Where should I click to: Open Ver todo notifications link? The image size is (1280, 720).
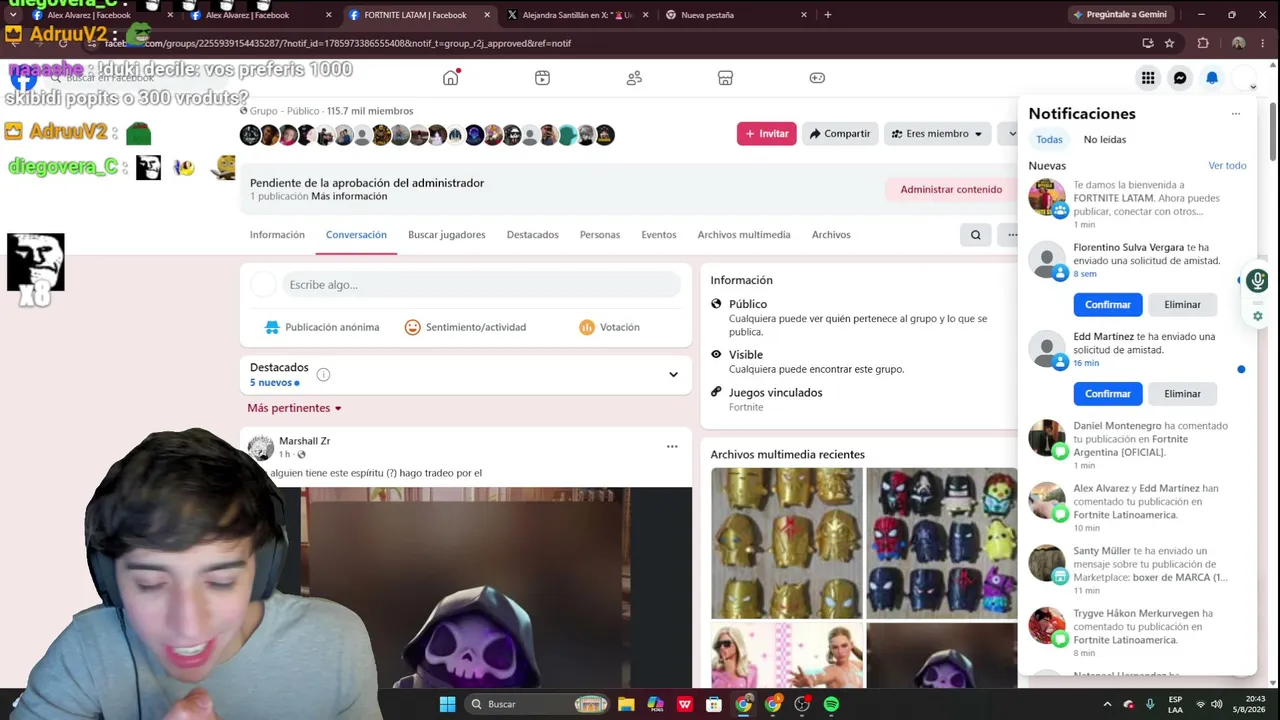point(1227,166)
